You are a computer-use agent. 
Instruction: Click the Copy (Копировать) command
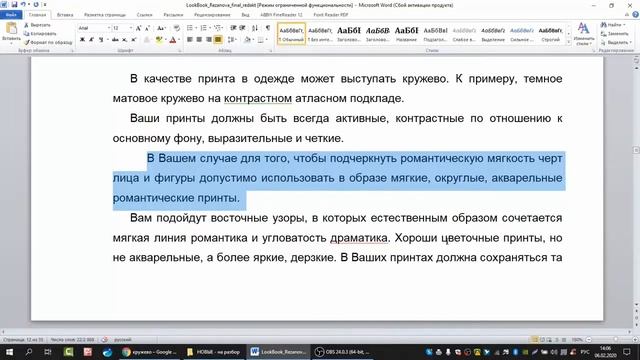coord(40,33)
